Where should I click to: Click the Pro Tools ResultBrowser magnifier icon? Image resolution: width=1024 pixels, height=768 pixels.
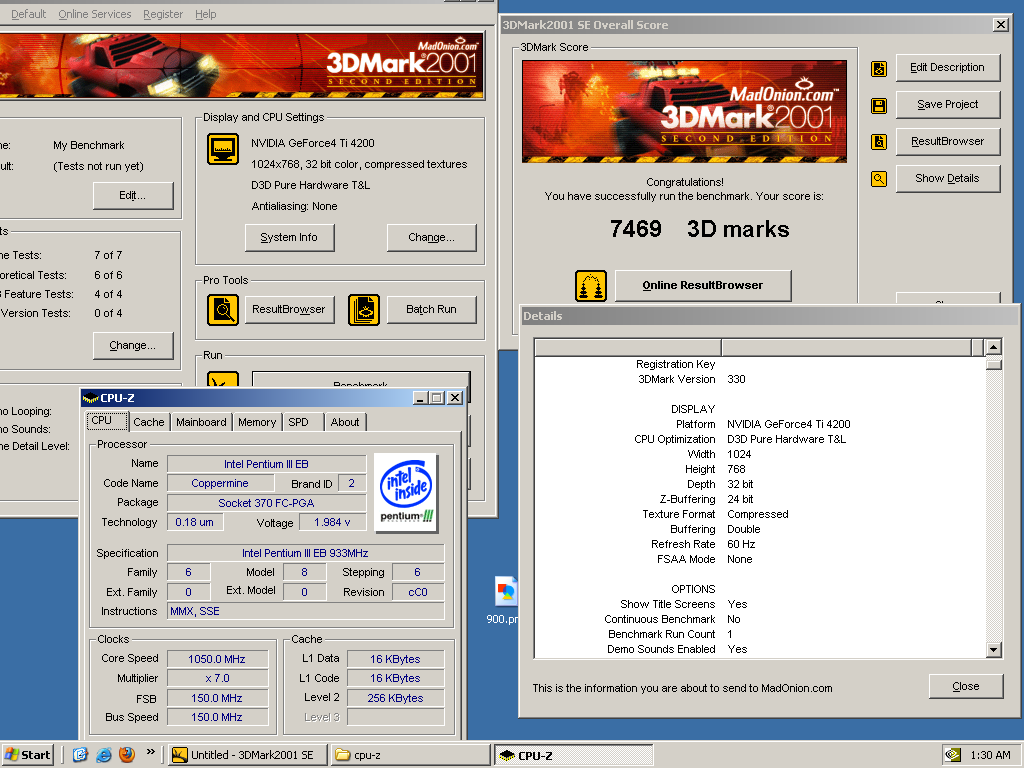[x=223, y=310]
